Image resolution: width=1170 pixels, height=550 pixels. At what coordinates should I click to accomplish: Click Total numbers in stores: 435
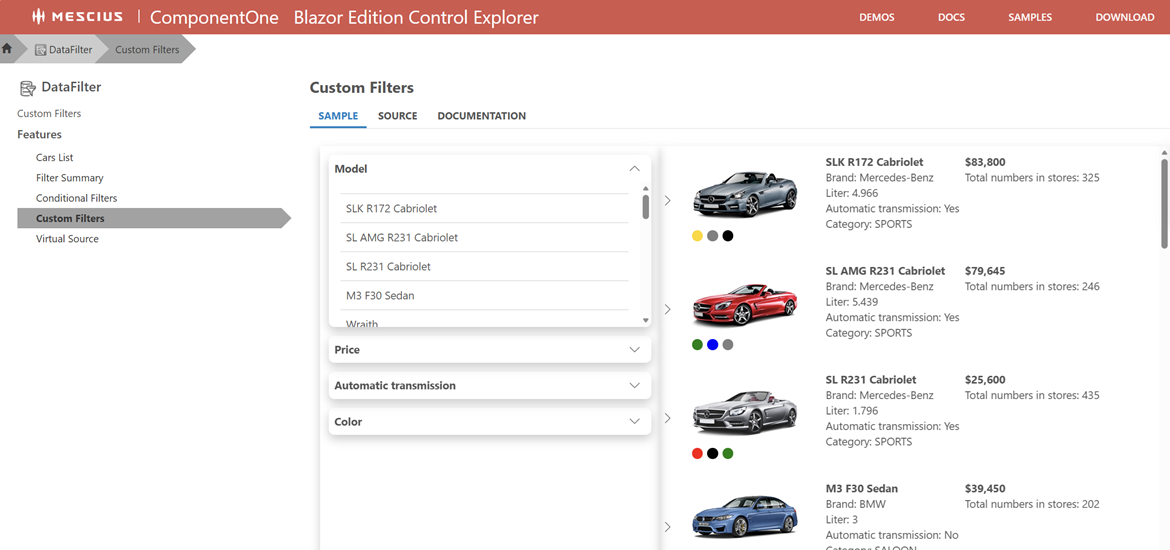click(x=1032, y=396)
